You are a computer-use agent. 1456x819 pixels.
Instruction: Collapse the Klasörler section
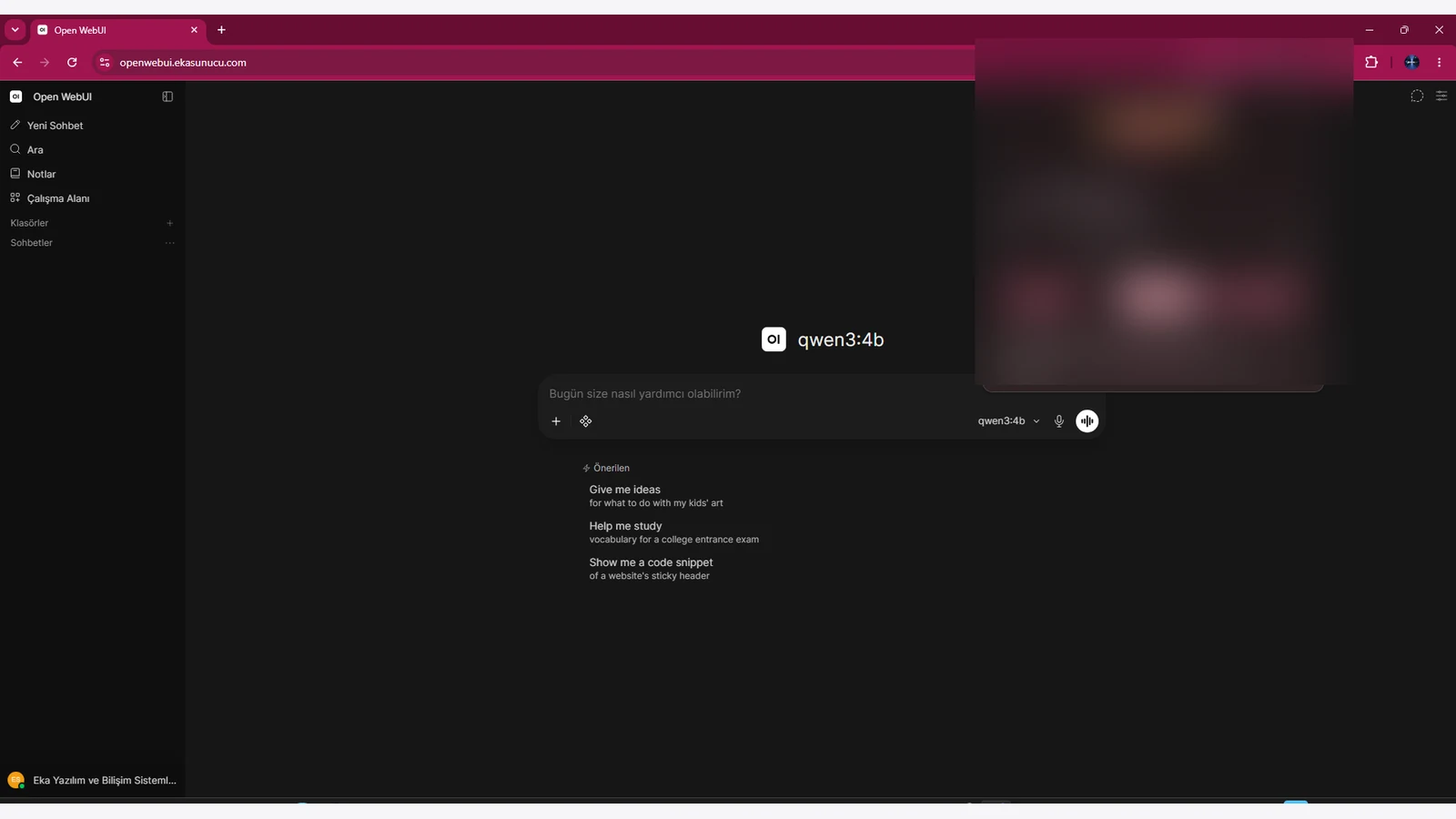tap(29, 223)
